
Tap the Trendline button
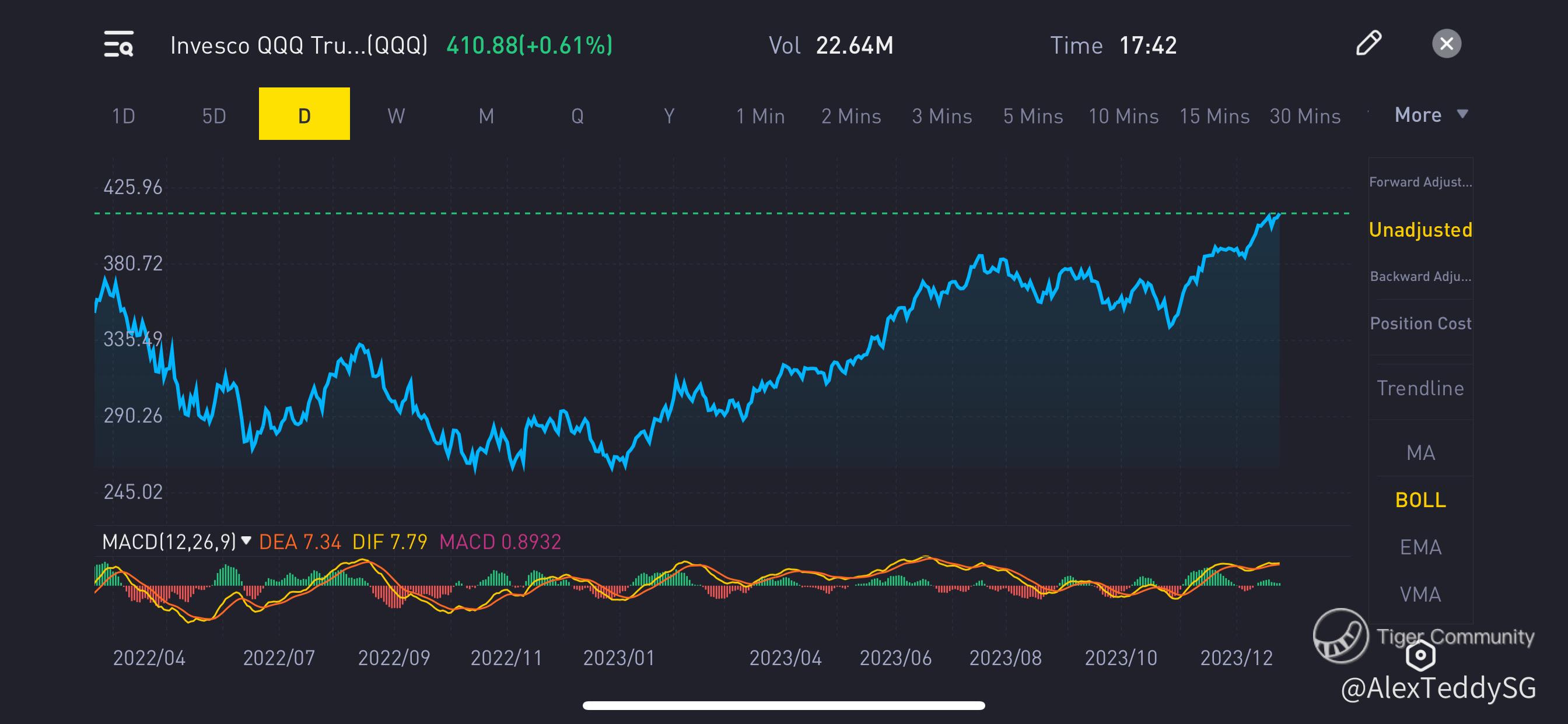coord(1420,388)
